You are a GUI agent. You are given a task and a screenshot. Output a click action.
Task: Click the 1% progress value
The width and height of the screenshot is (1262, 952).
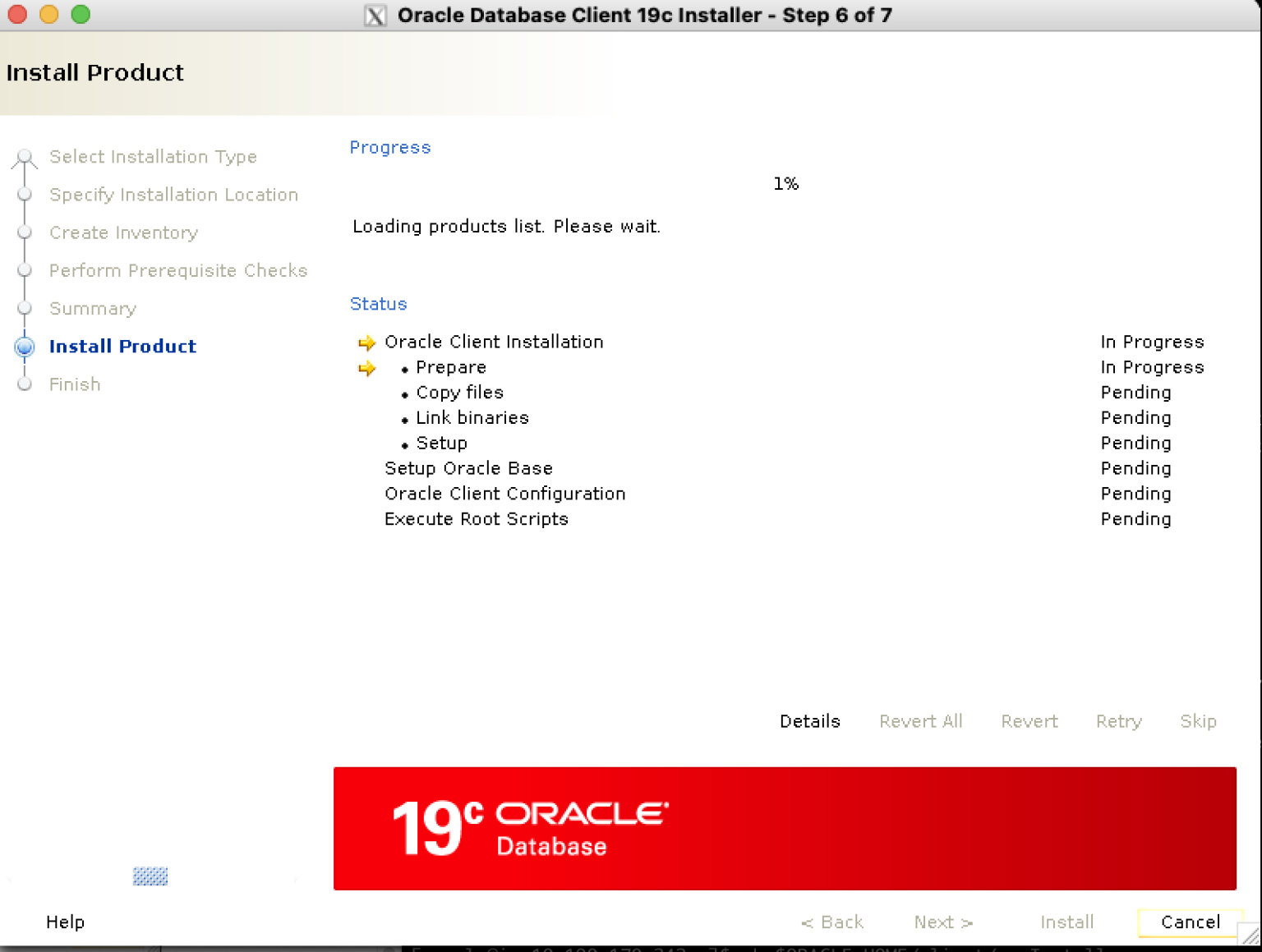click(x=785, y=184)
